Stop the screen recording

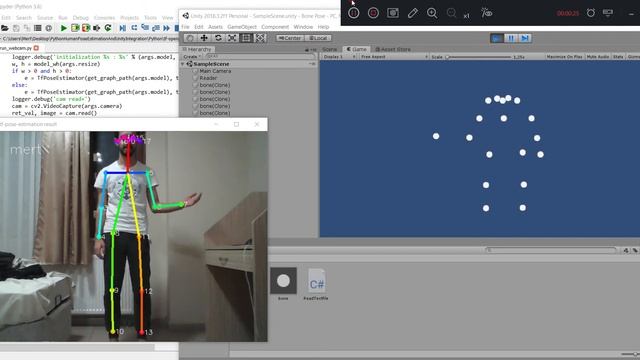click(373, 13)
